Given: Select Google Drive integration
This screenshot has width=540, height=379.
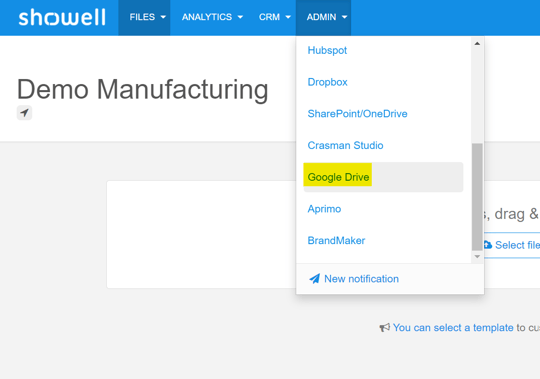Looking at the screenshot, I should [383, 177].
